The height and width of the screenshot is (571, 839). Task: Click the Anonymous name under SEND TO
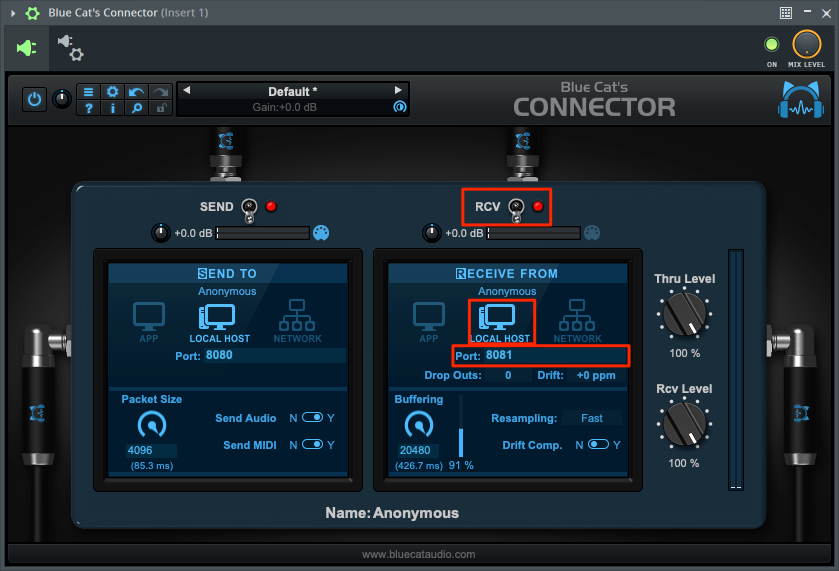click(x=227, y=291)
